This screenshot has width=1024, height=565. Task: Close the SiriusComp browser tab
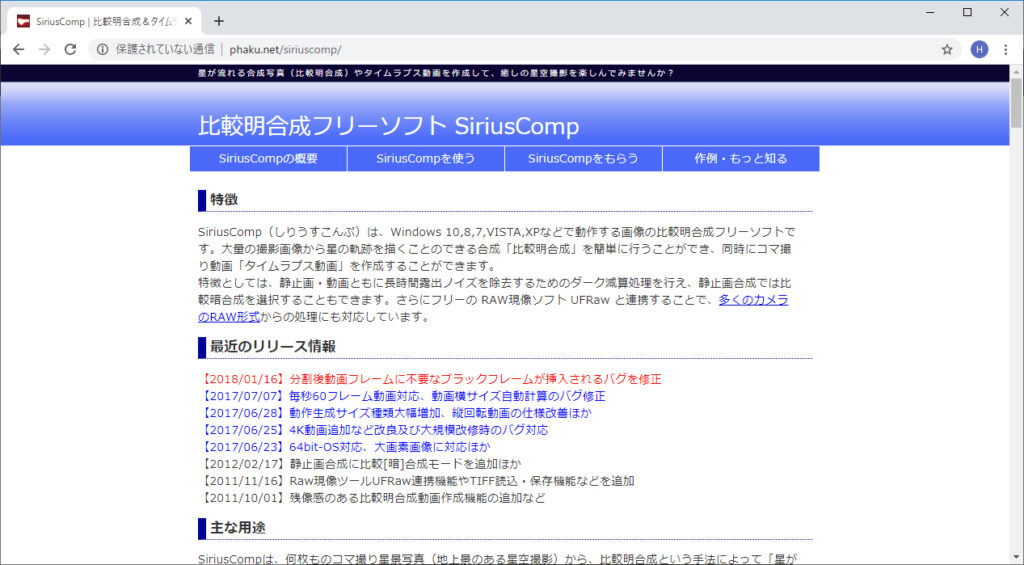pos(188,20)
